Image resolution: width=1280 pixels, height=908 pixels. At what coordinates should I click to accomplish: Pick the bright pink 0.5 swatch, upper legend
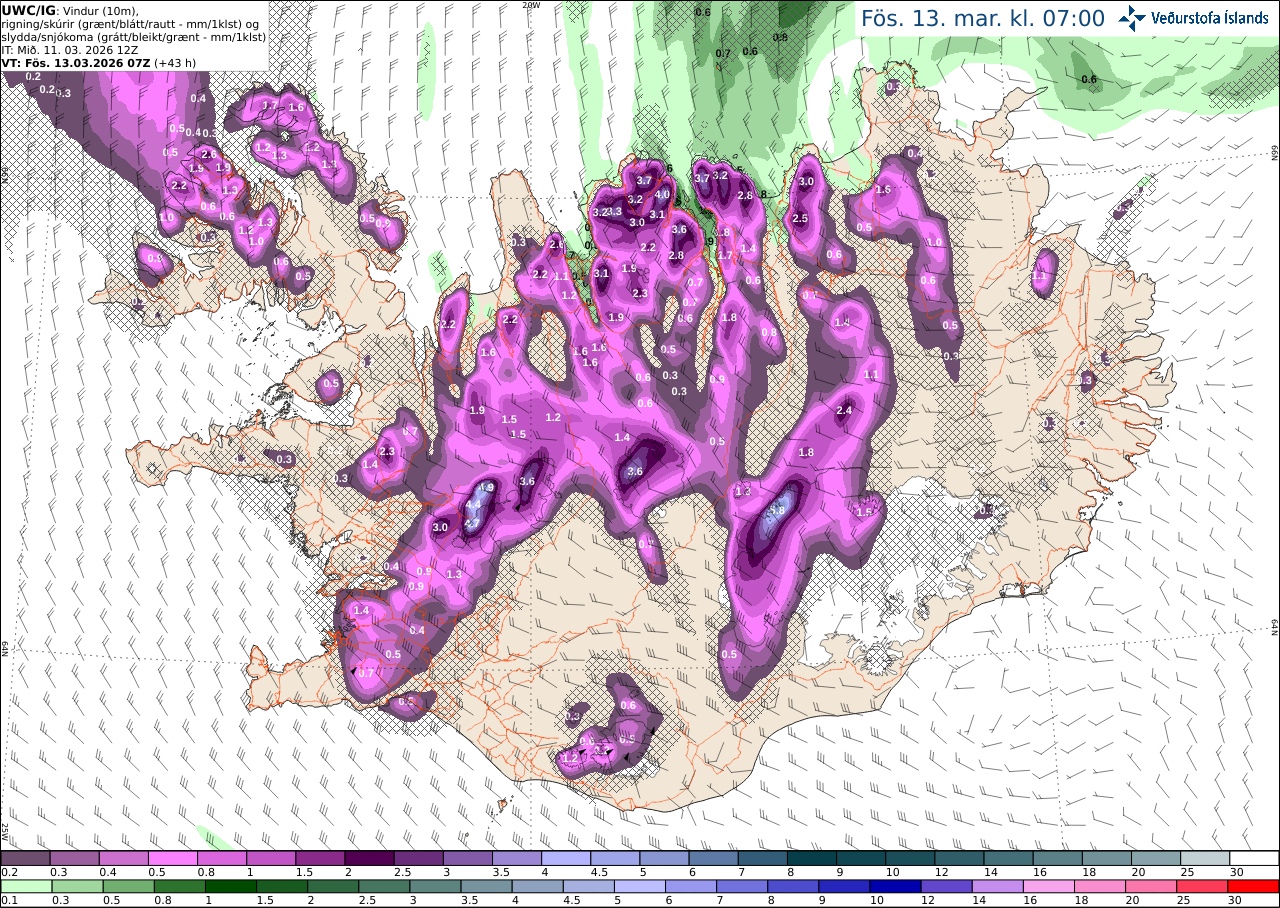point(172,858)
